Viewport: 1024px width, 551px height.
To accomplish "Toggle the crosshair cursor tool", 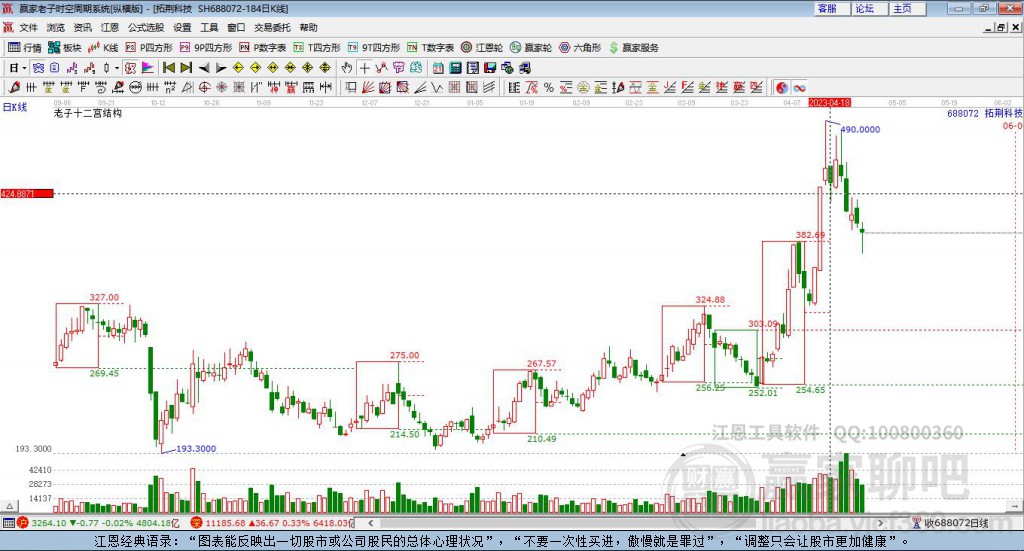I will [364, 68].
